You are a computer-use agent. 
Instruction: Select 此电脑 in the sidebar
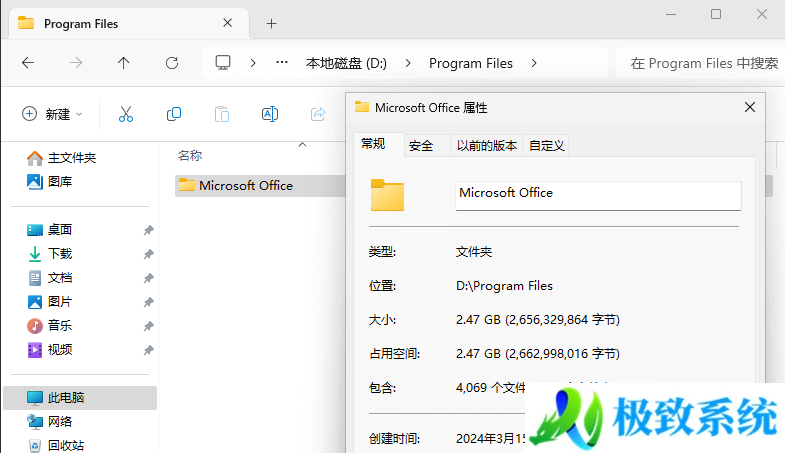[80, 398]
